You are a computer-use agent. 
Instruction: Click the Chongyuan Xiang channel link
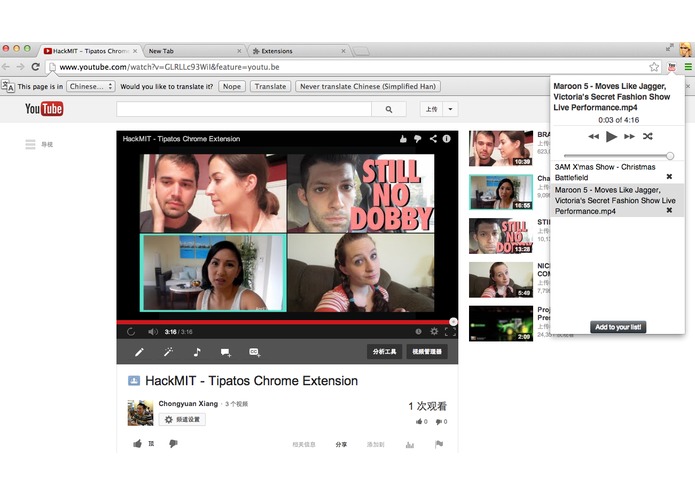(188, 404)
